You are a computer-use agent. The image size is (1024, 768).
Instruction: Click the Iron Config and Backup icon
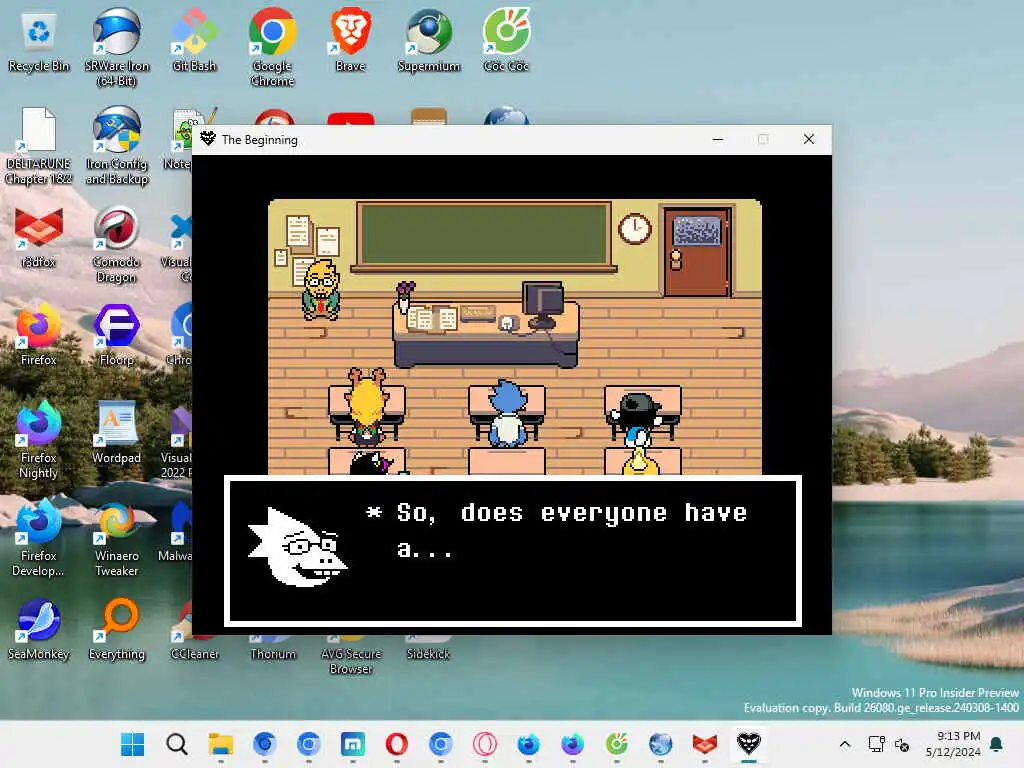[117, 146]
